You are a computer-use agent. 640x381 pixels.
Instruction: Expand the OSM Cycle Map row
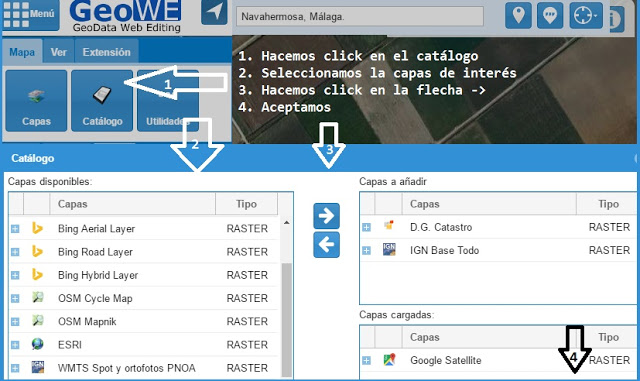click(15, 299)
